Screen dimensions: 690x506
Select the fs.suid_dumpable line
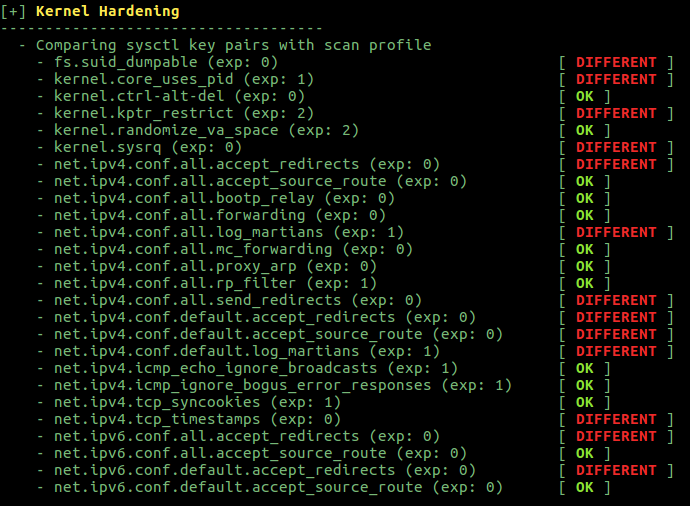point(166,62)
